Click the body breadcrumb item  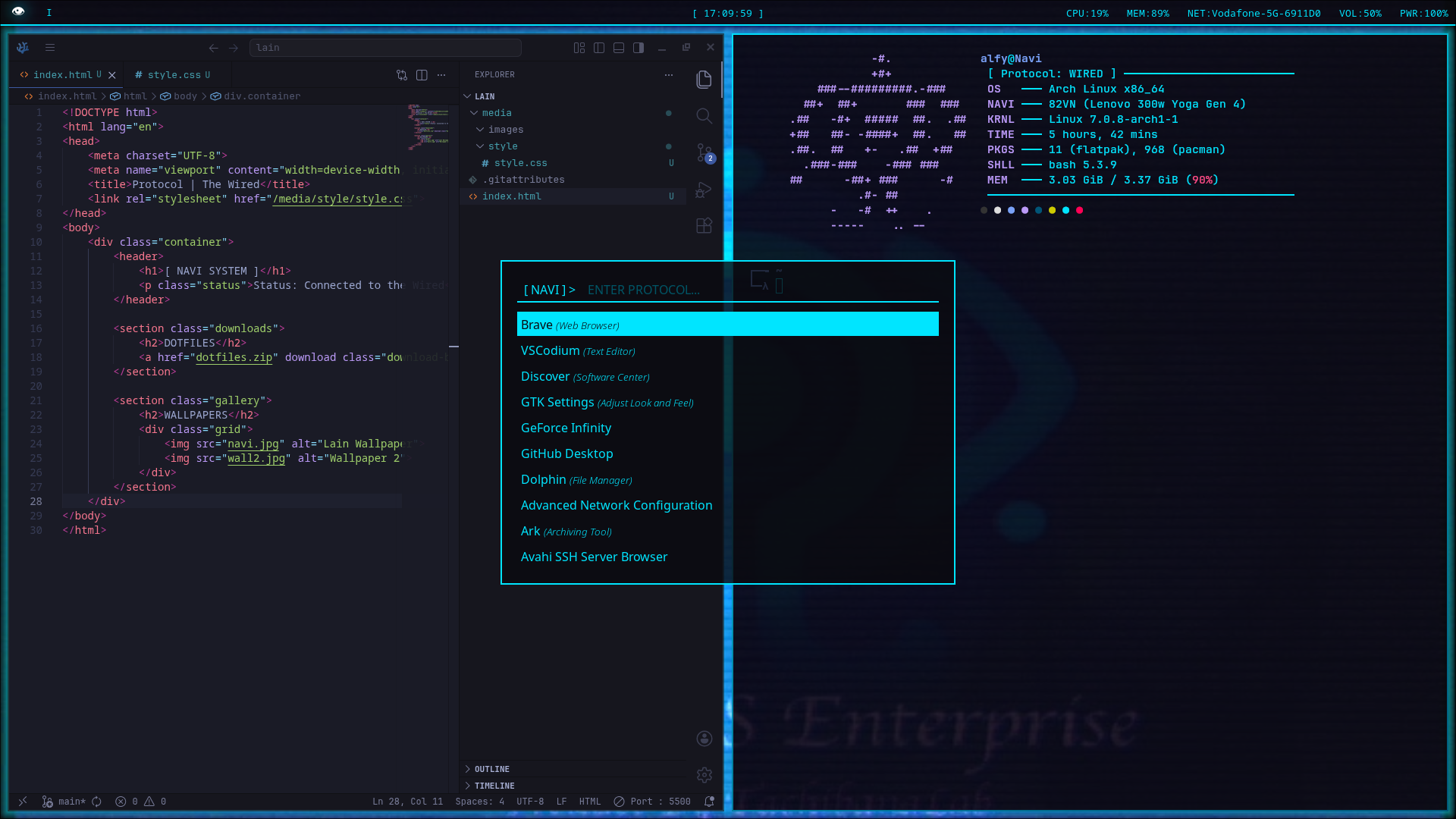coord(179,96)
